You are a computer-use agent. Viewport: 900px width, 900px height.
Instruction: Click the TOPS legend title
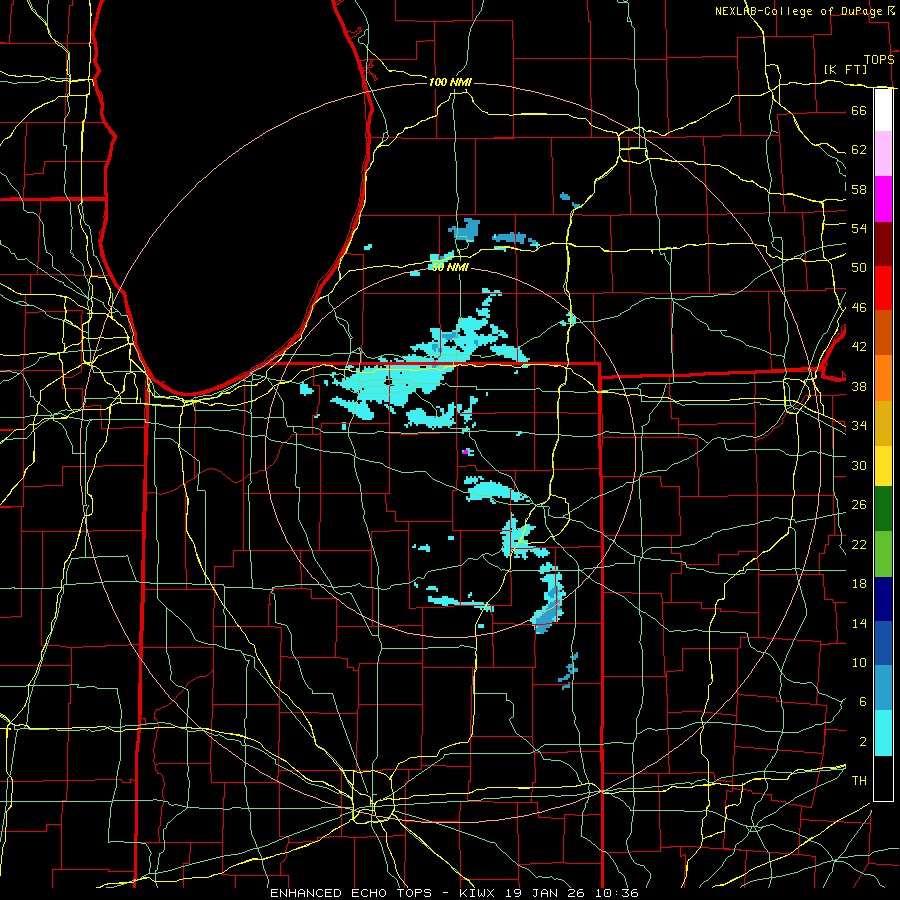click(879, 60)
